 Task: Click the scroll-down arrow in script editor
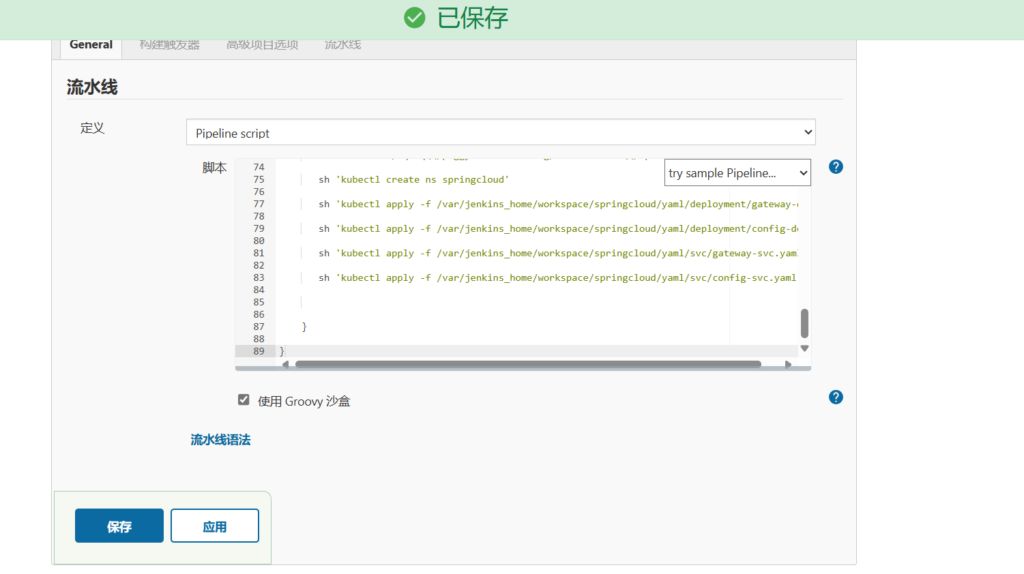(x=804, y=348)
